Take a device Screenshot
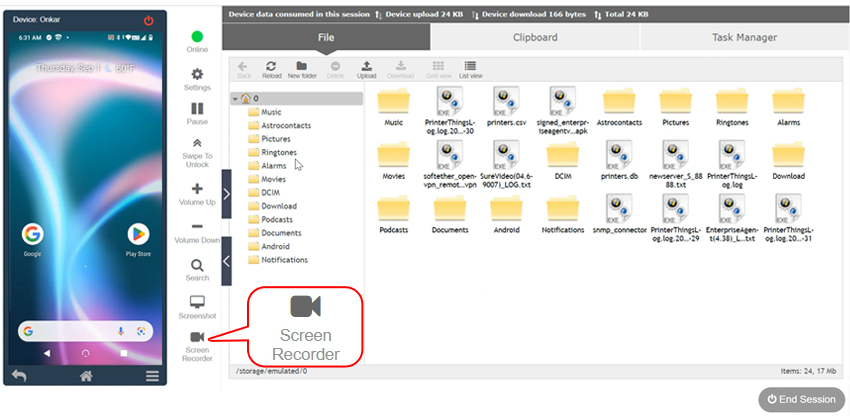Viewport: 850px width, 418px height. [197, 307]
